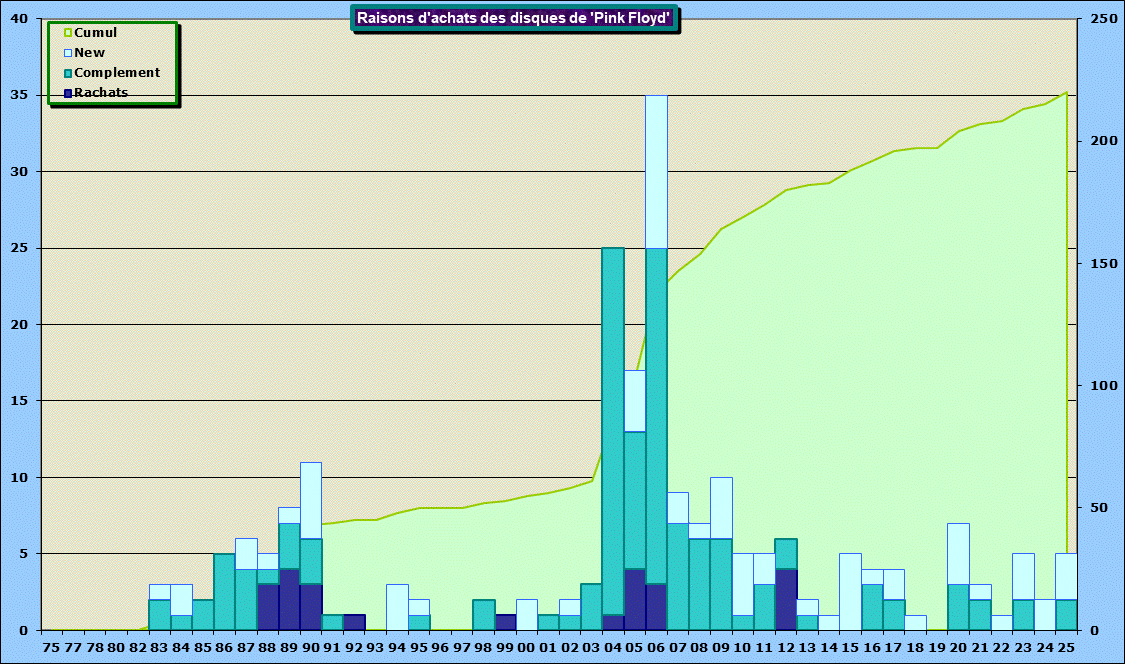
Task: Select the Rachats segment of bar 89
Action: pos(289,599)
